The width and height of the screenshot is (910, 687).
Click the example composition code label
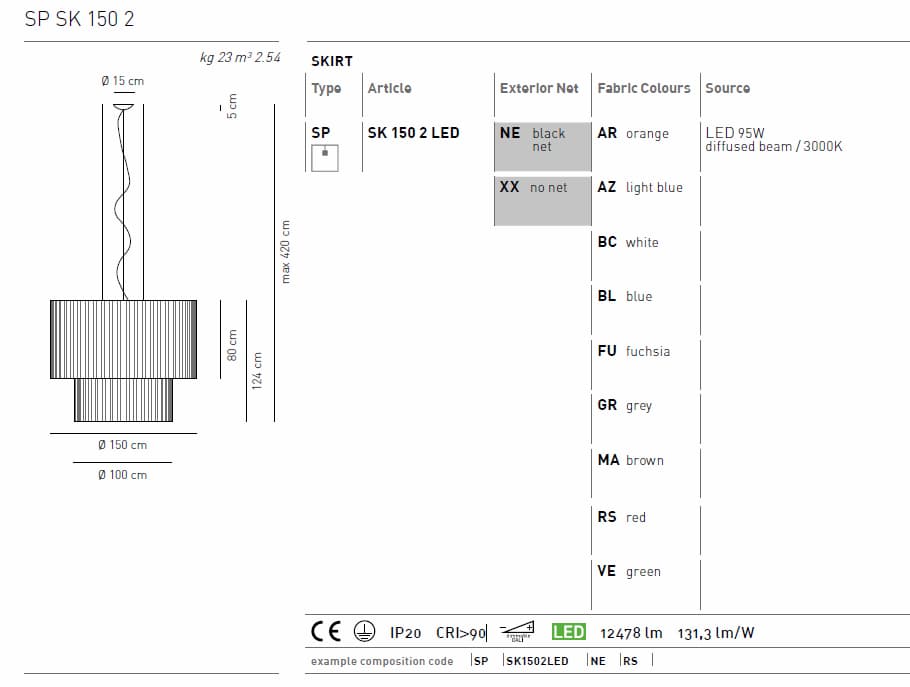383,661
